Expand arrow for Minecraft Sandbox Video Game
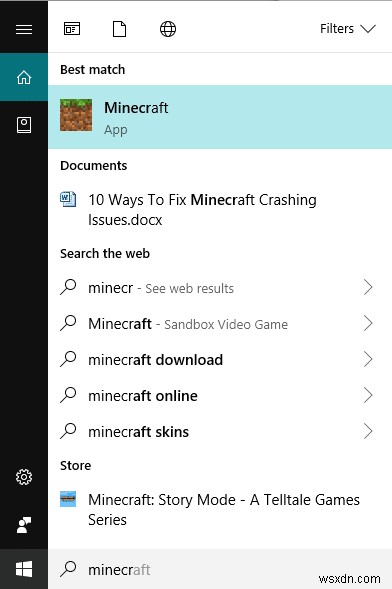The width and height of the screenshot is (392, 589). (x=368, y=323)
